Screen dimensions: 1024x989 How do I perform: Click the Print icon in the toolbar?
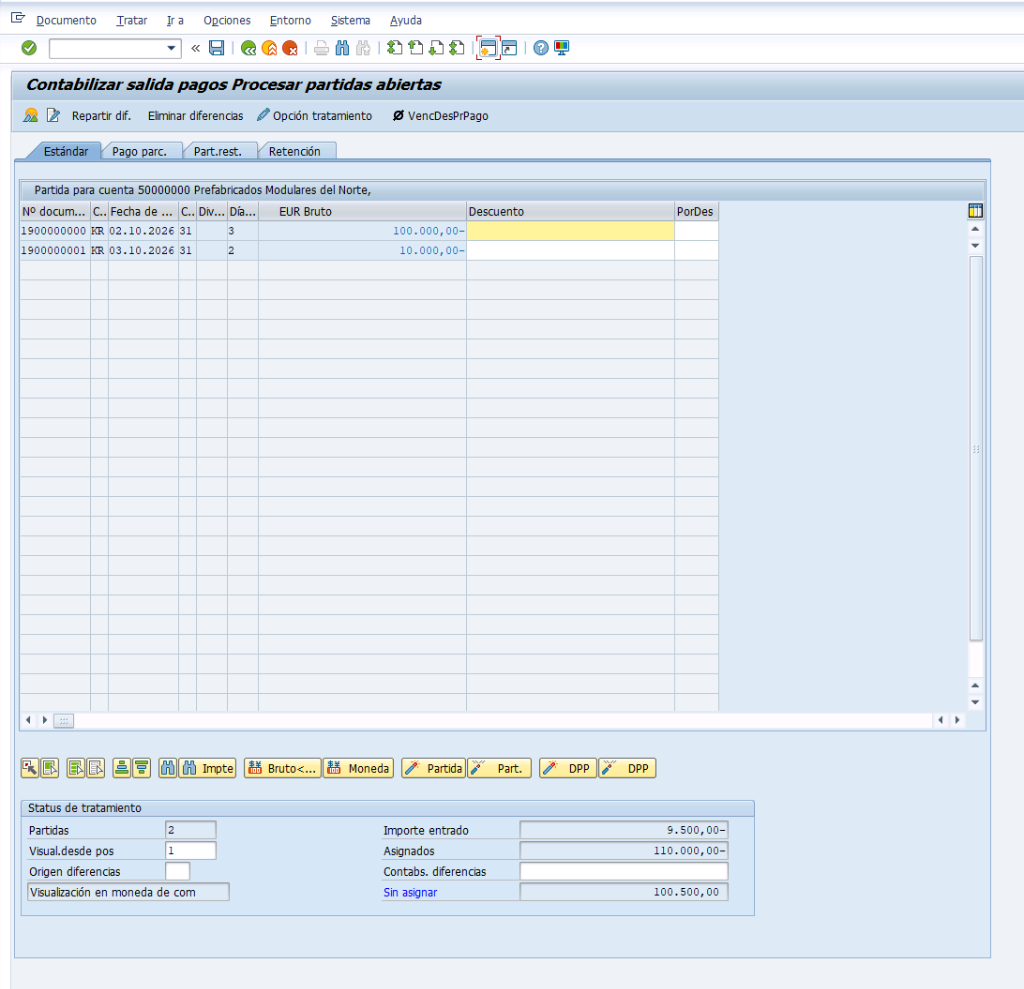(x=321, y=48)
